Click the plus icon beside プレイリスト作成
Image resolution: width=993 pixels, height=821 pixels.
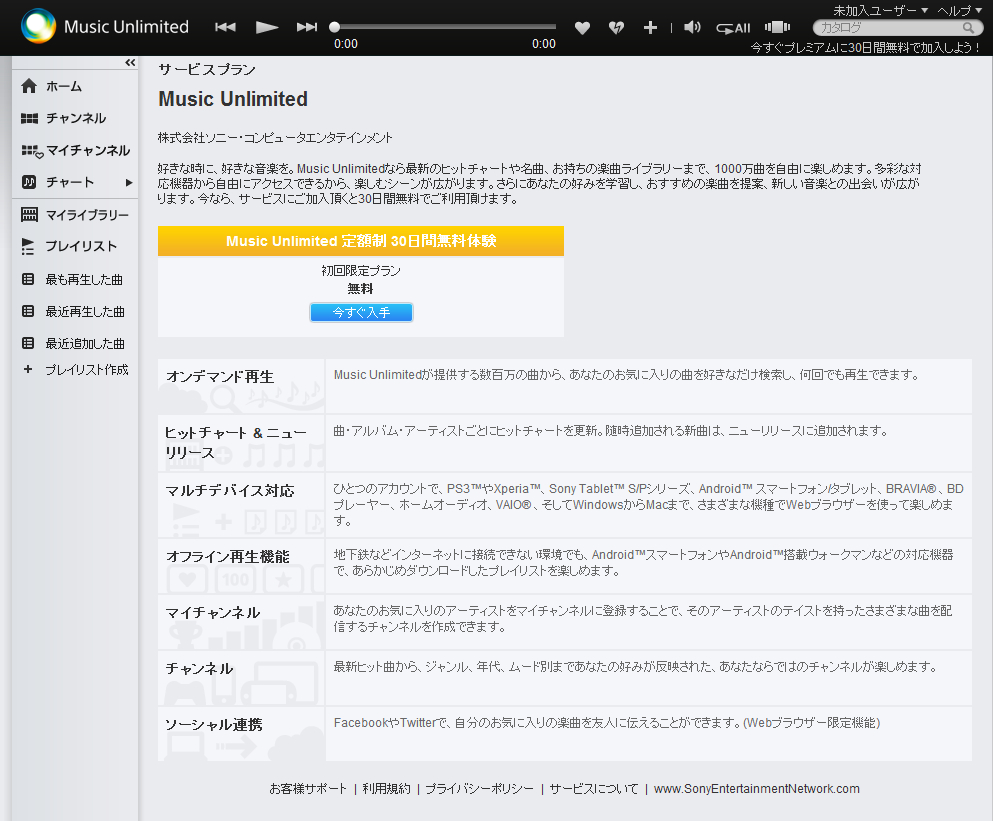27,369
